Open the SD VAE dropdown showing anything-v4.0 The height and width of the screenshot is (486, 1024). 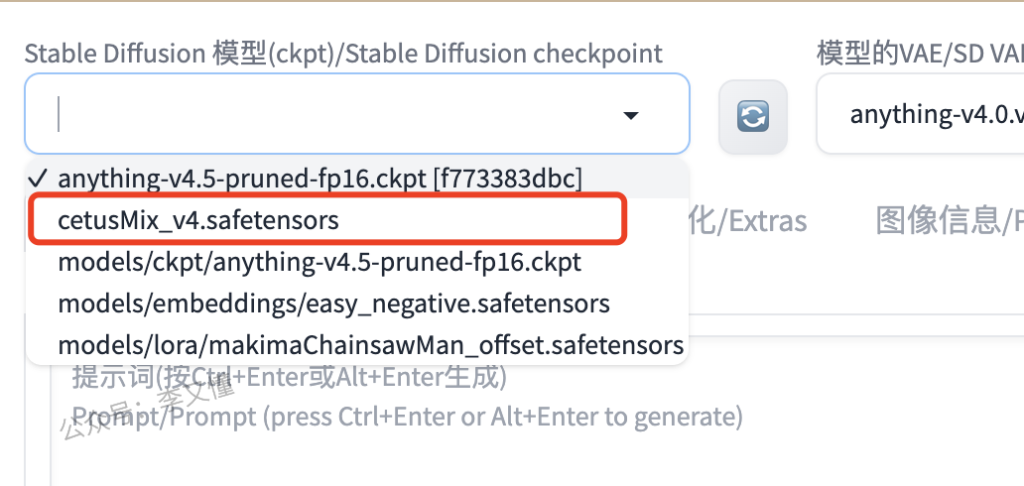920,116
